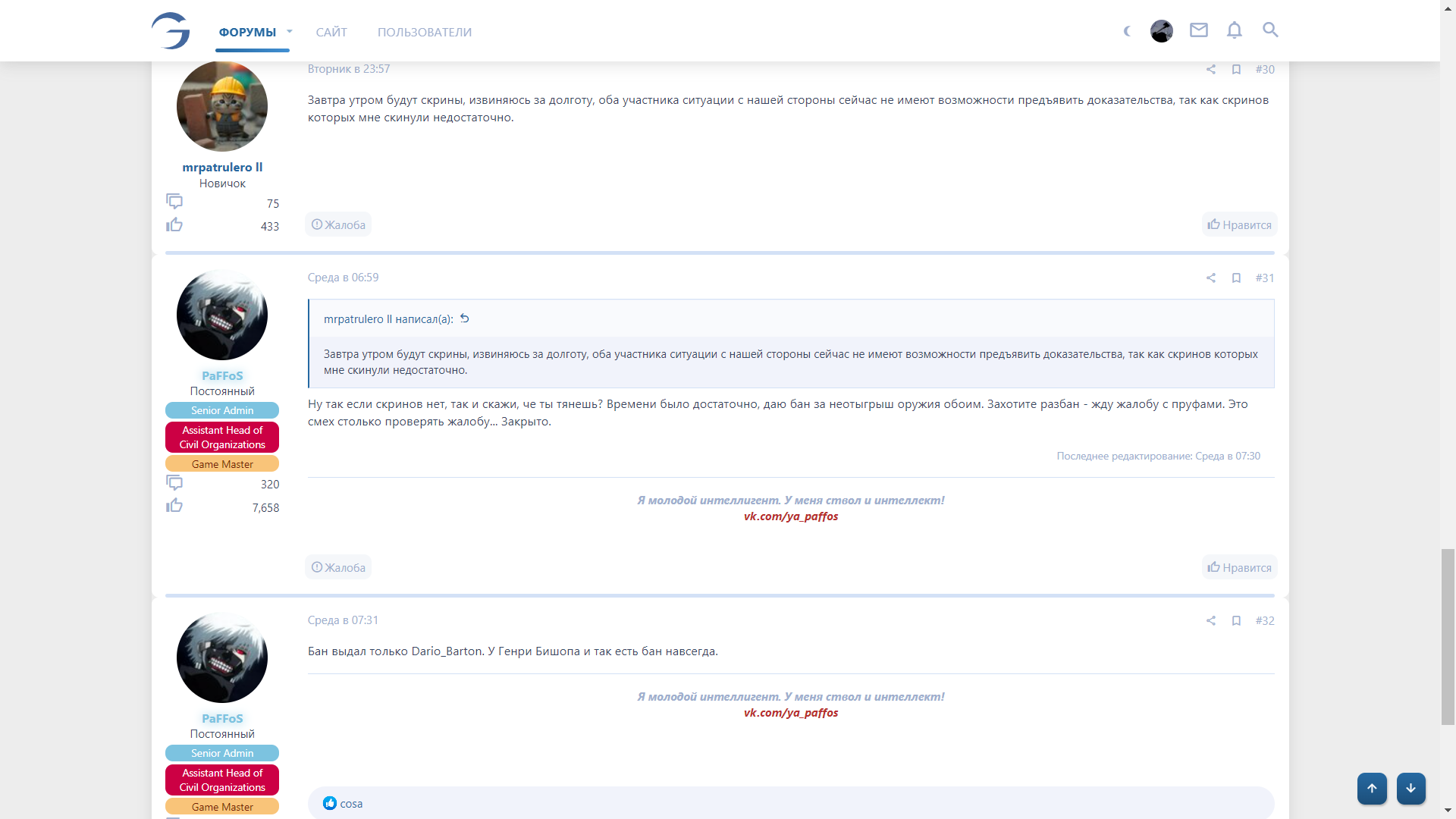Open the user avatar account menu
The width and height of the screenshot is (1456, 819).
1161,31
